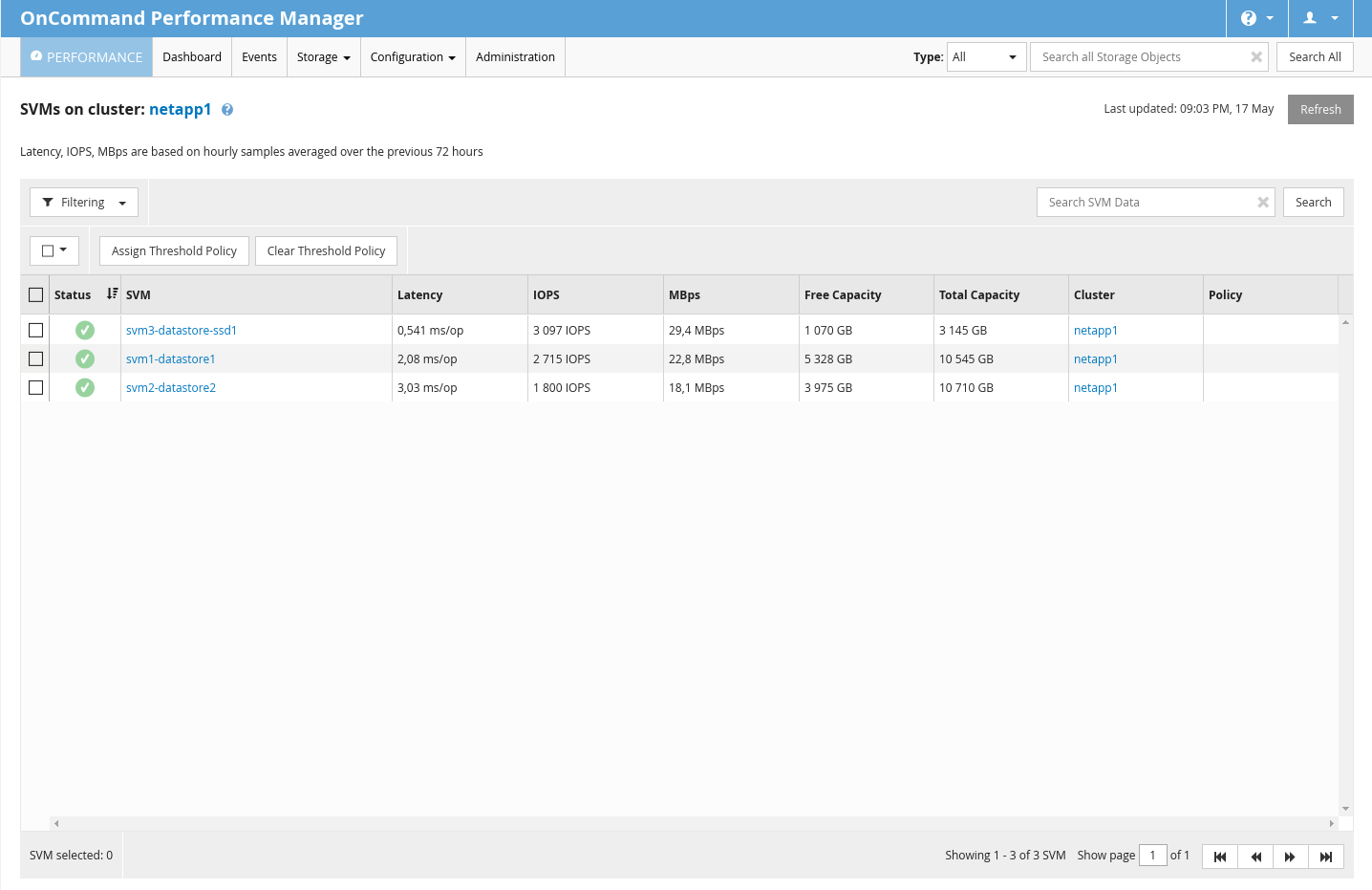Open the Storage menu
The image size is (1372, 890).
coord(323,57)
